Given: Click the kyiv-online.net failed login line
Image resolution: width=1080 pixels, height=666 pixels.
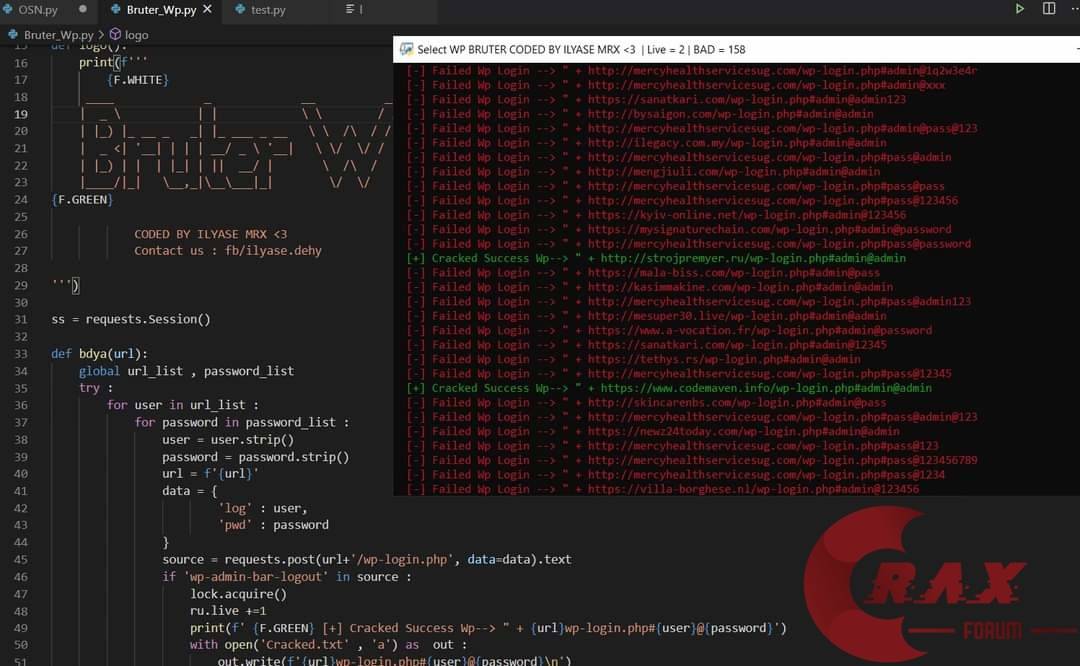Looking at the screenshot, I should 656,215.
